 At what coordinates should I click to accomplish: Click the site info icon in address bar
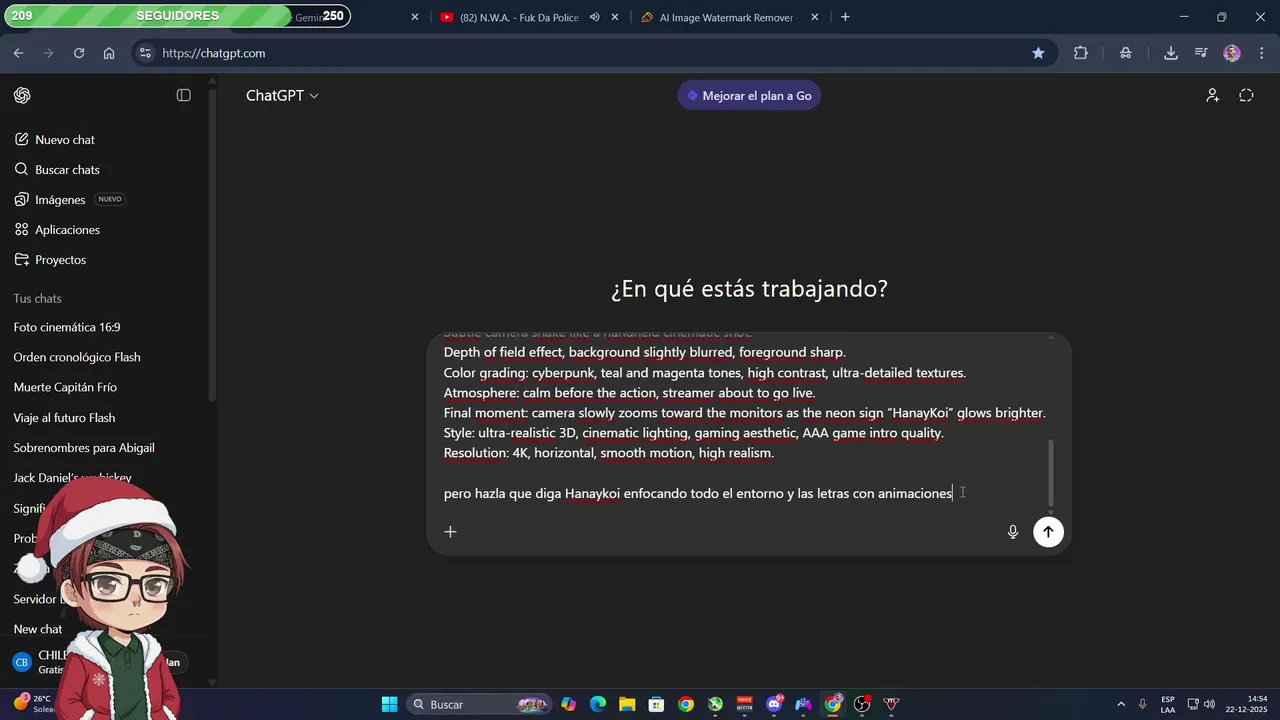[145, 53]
